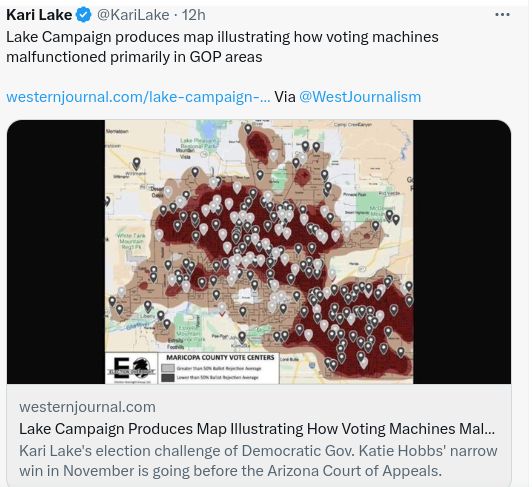The image size is (532, 487).
Task: Click the Maricopa County map image
Action: pos(259,251)
